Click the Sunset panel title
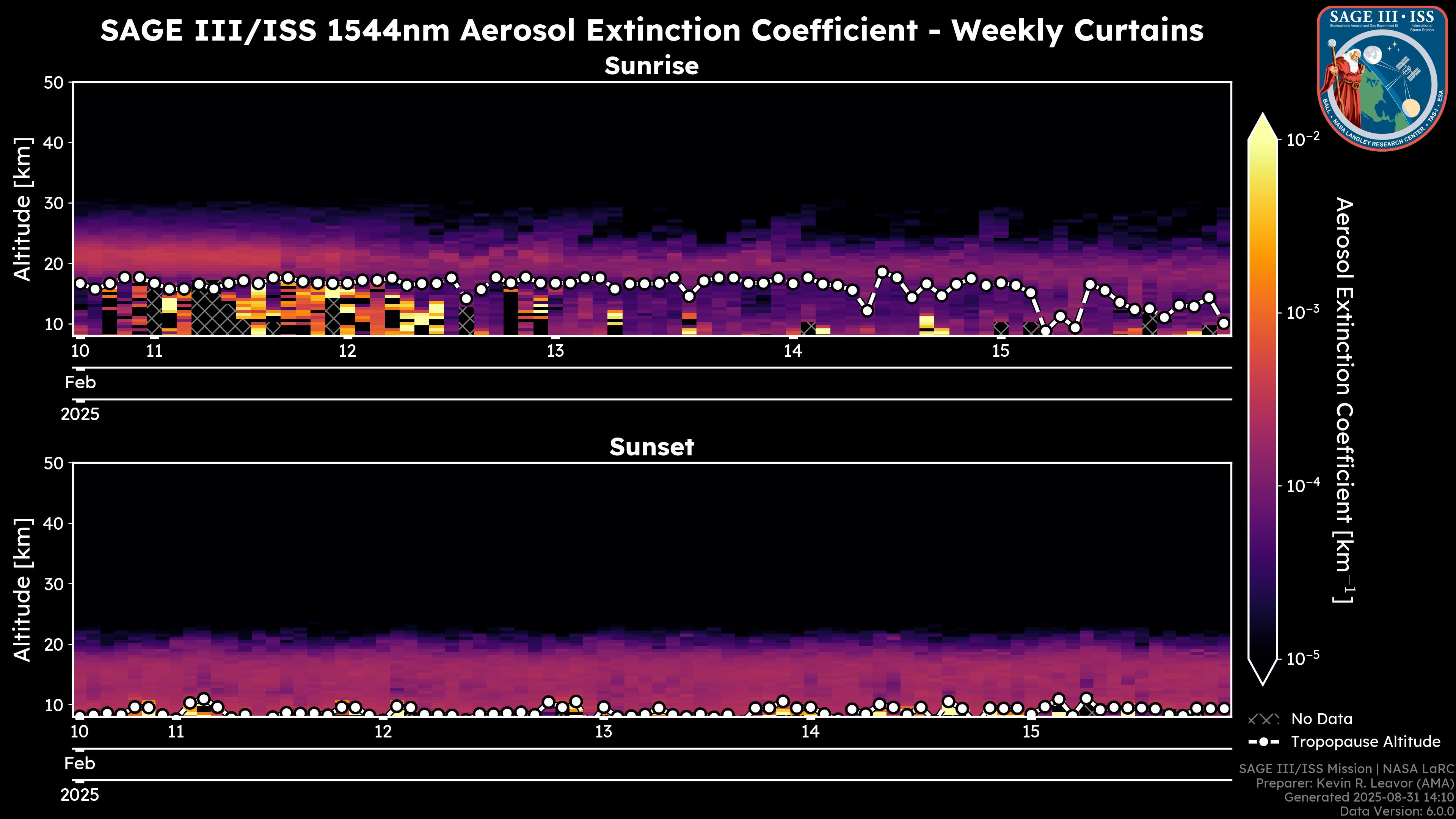1456x819 pixels. [652, 447]
